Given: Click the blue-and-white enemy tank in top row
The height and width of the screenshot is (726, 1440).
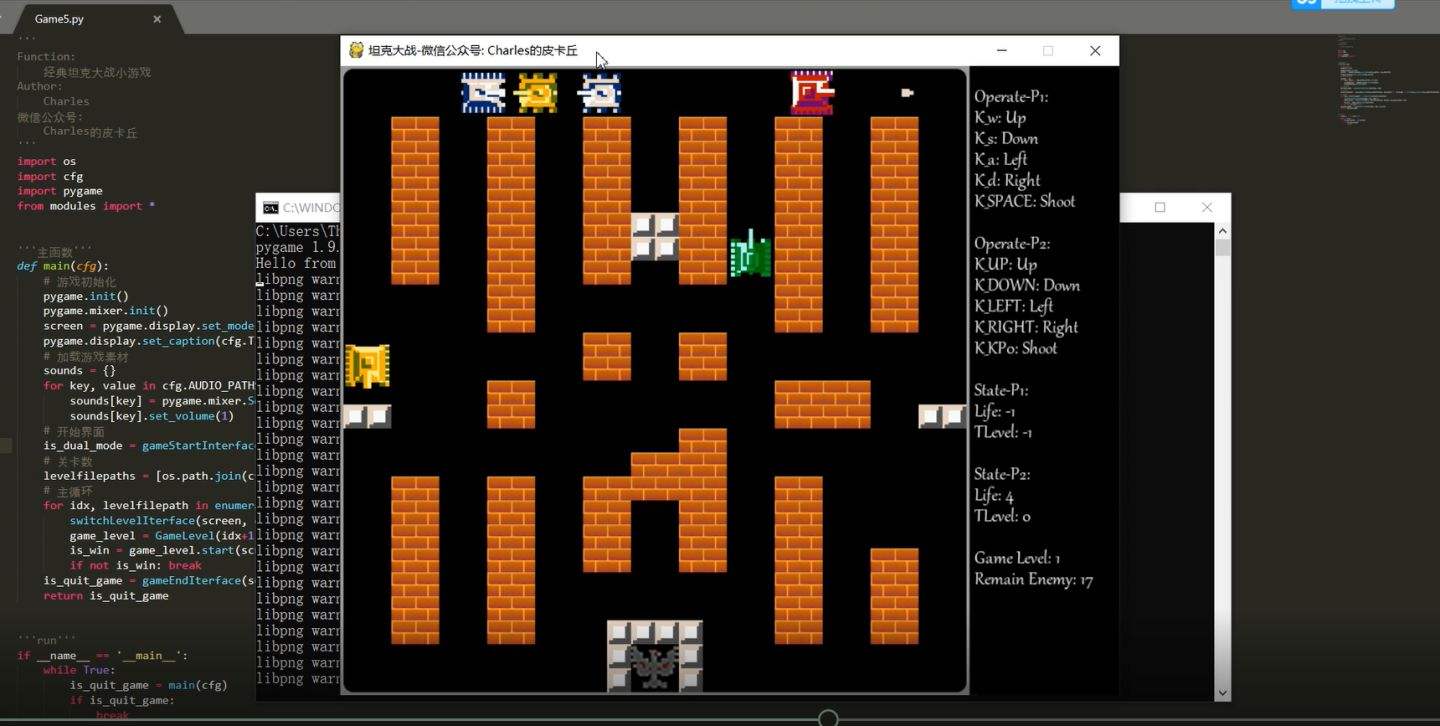Looking at the screenshot, I should click(483, 93).
